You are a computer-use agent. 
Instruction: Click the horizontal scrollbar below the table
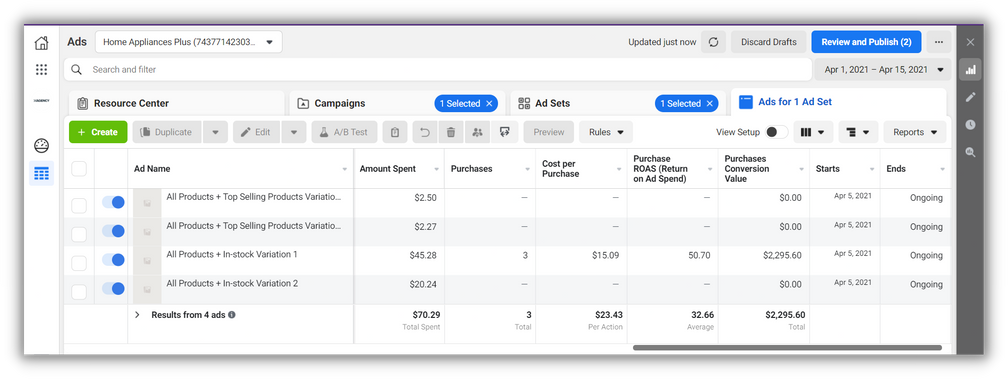(x=787, y=348)
